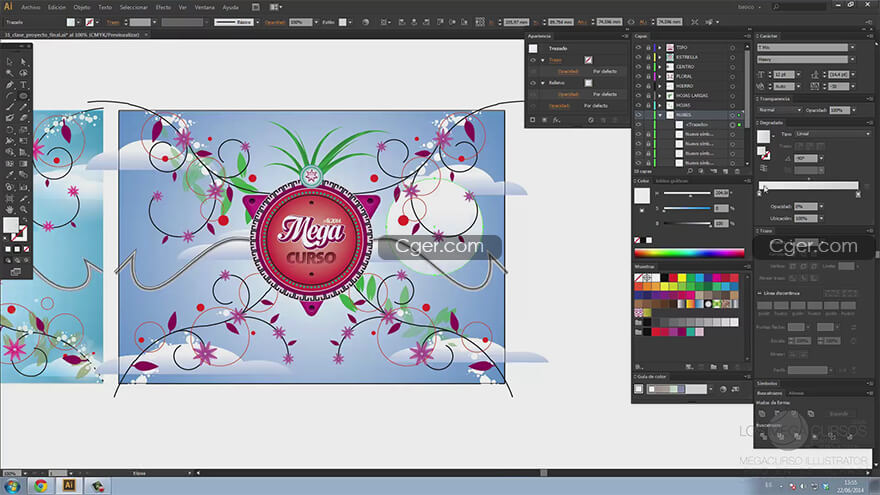Select the Rotate tool
The width and height of the screenshot is (880, 495).
(x=10, y=130)
